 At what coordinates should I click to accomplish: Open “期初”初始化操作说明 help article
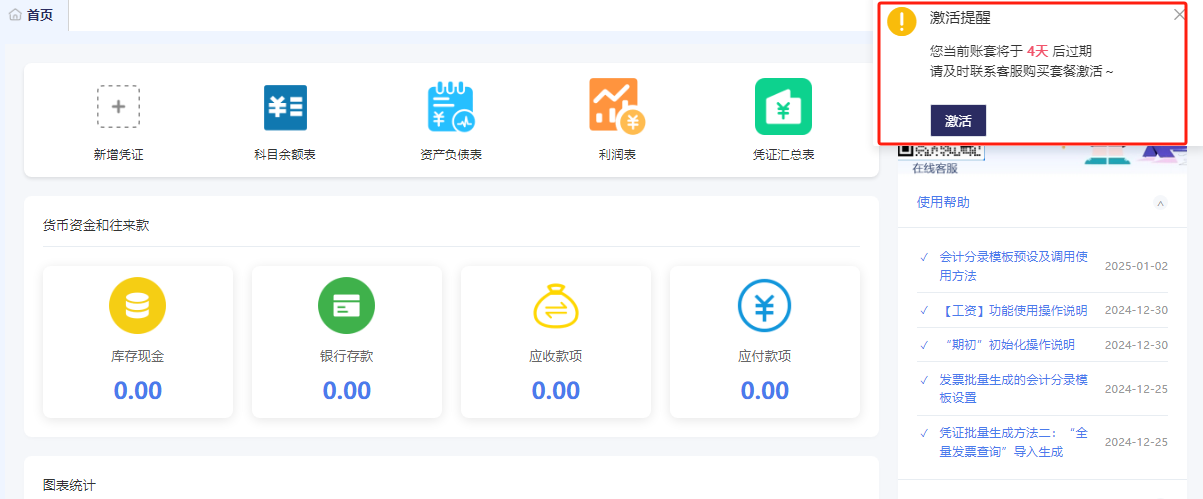tap(1007, 345)
